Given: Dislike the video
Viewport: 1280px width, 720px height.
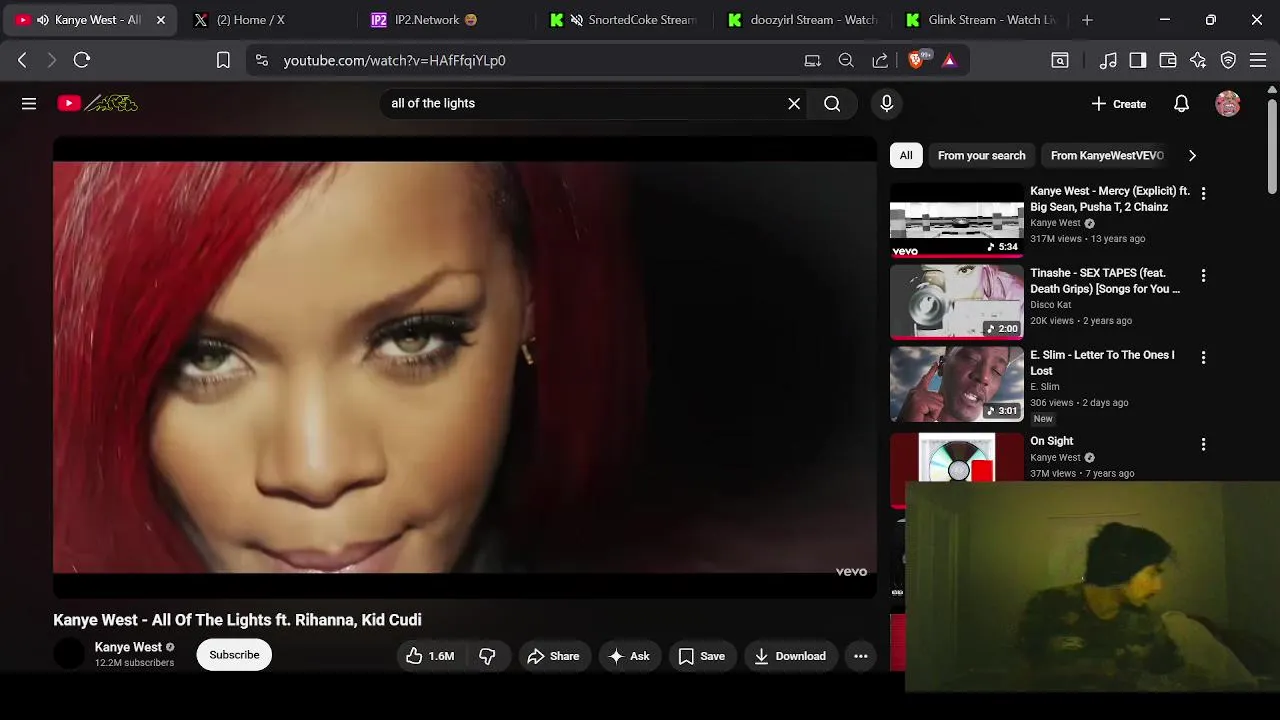Looking at the screenshot, I should coord(487,656).
